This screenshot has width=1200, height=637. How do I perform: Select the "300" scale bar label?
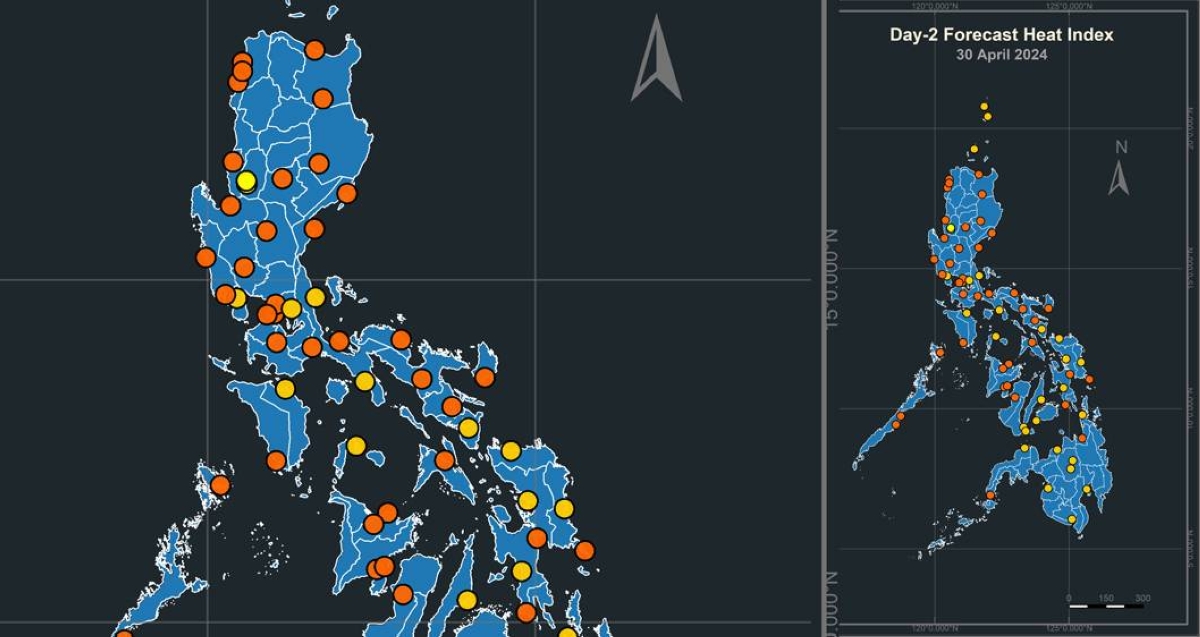[1142, 598]
